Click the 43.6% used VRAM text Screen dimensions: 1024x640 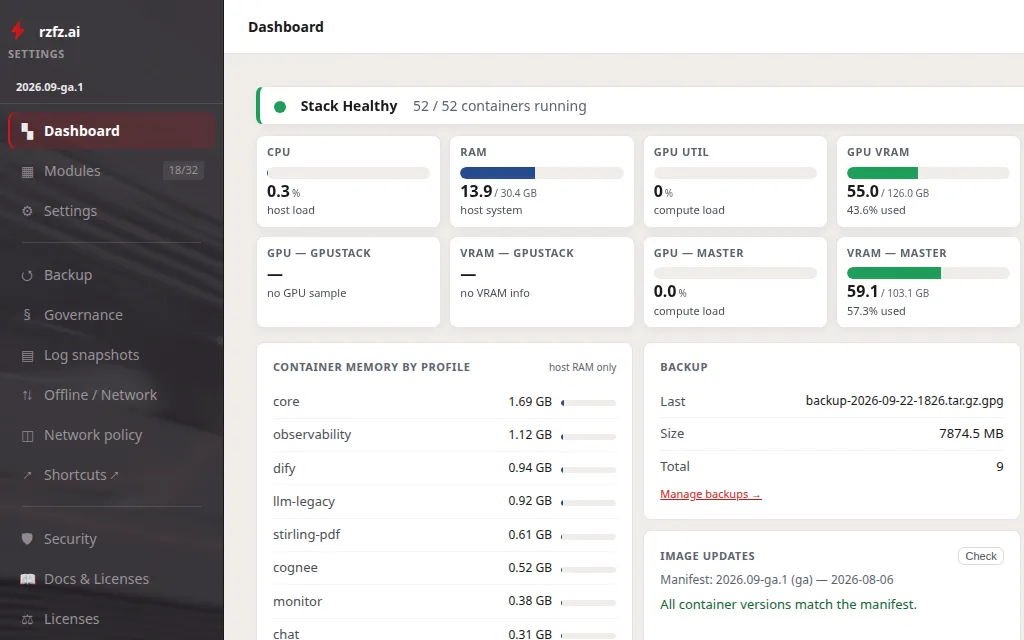click(x=876, y=210)
